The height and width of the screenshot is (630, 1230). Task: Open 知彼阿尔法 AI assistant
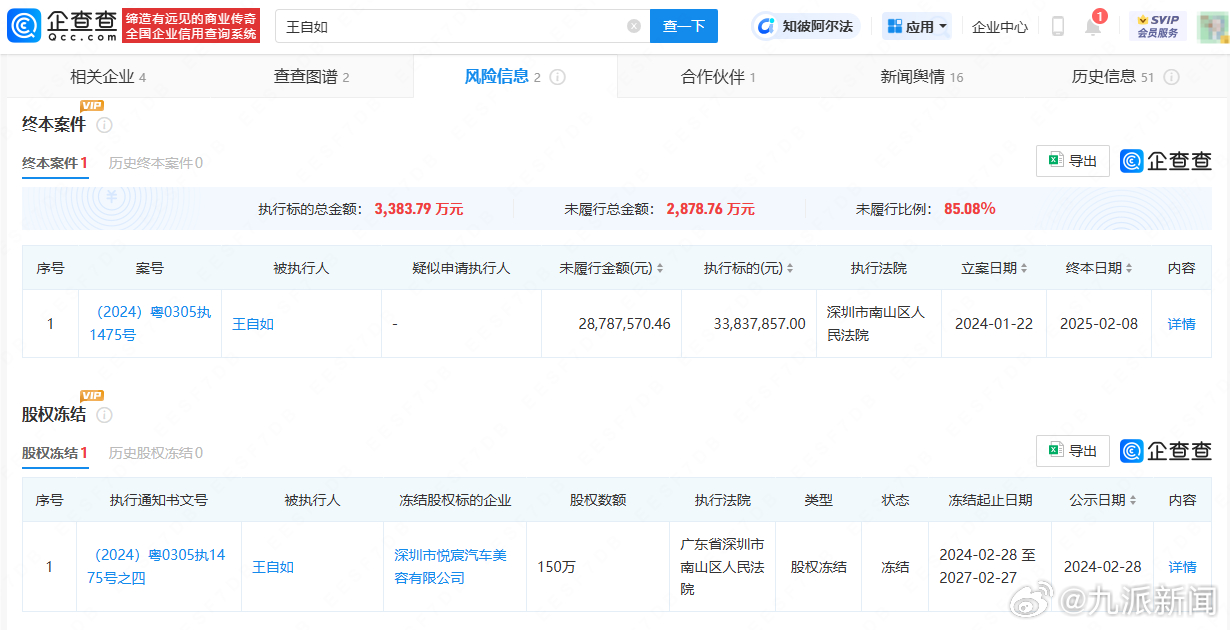[x=805, y=26]
